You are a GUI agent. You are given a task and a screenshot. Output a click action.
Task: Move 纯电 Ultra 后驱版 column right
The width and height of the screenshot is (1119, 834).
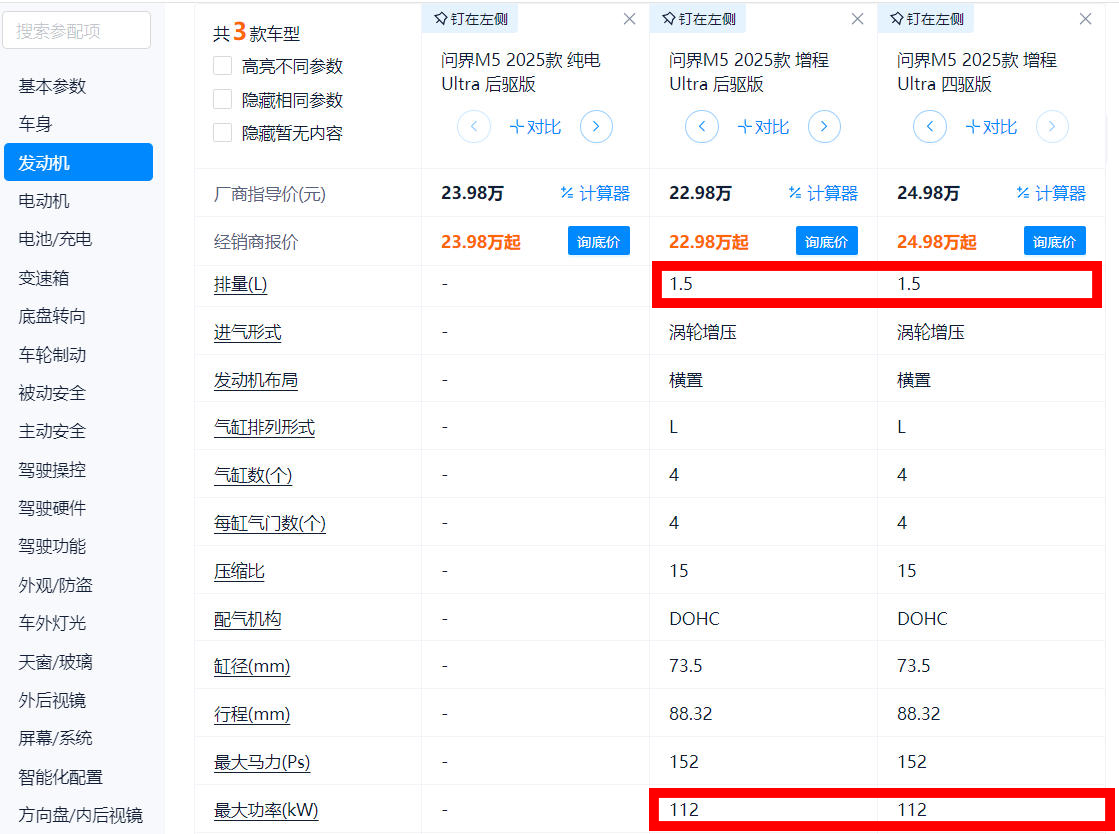[x=597, y=127]
